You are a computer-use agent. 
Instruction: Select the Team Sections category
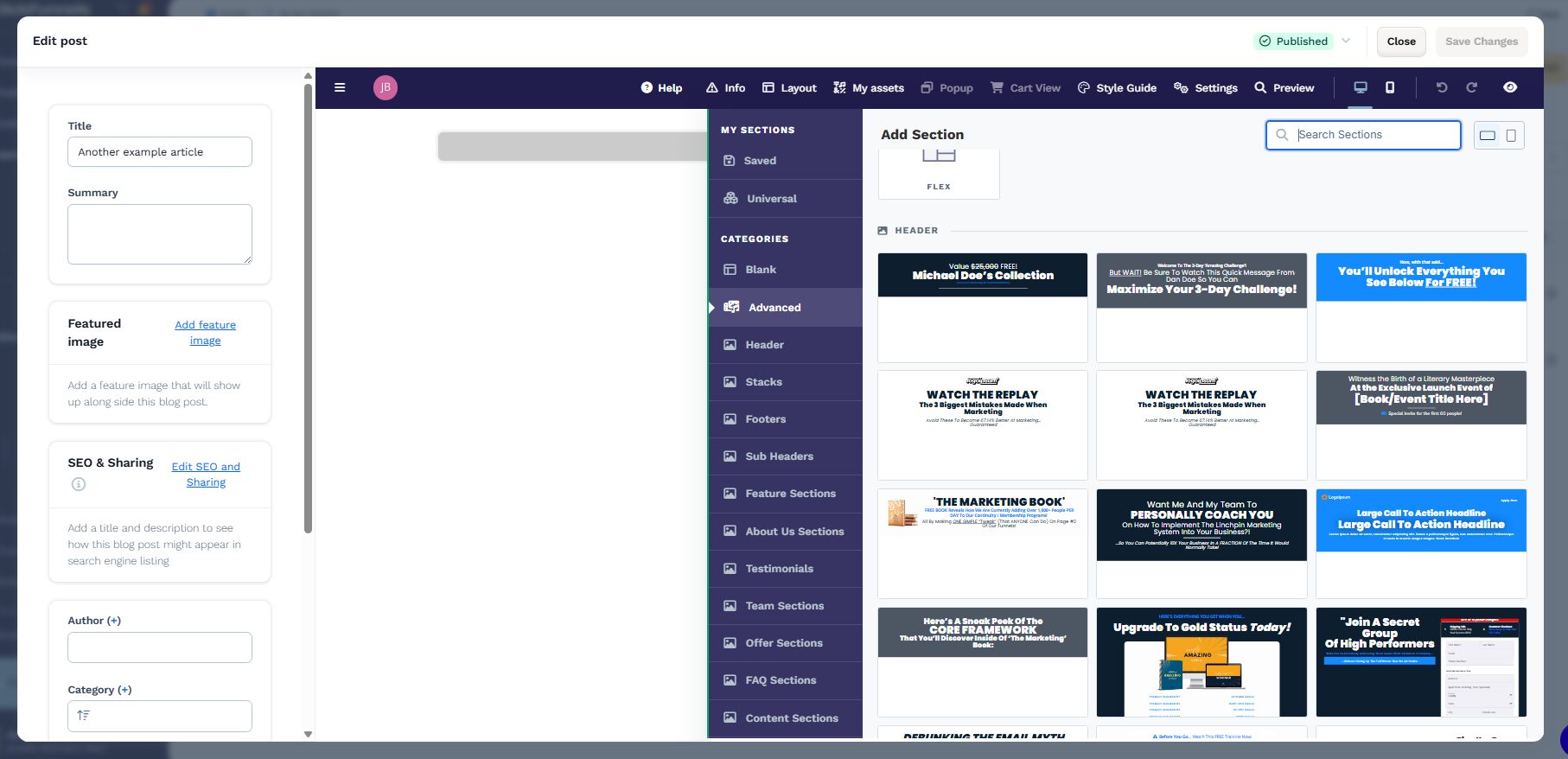(786, 606)
